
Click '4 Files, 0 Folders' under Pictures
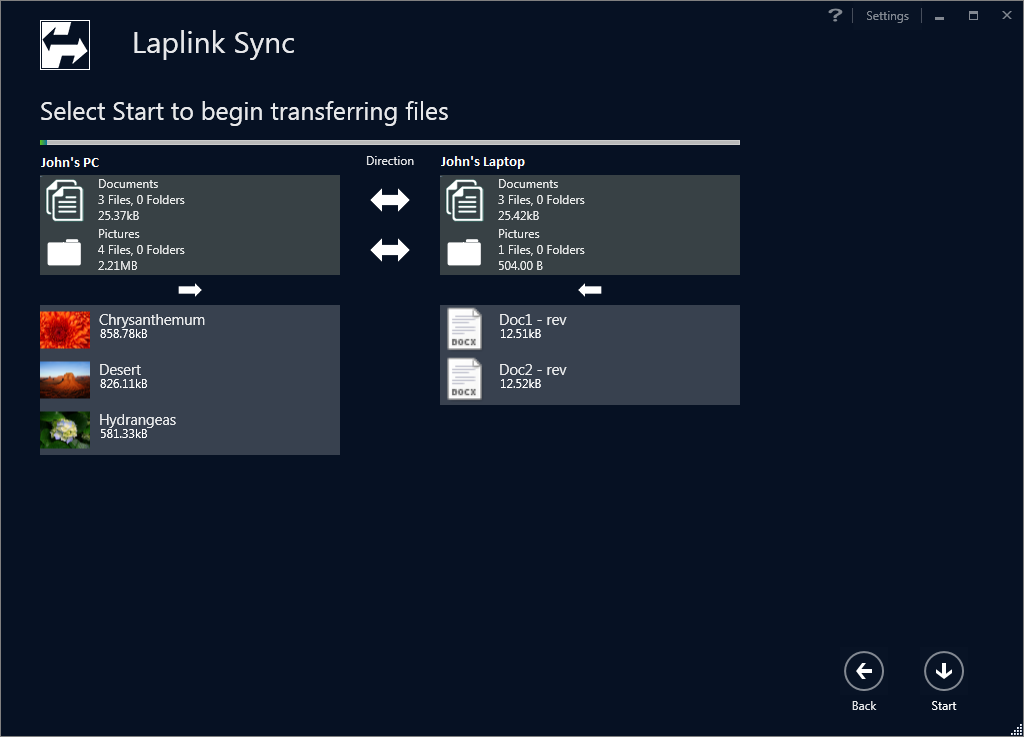pos(141,249)
